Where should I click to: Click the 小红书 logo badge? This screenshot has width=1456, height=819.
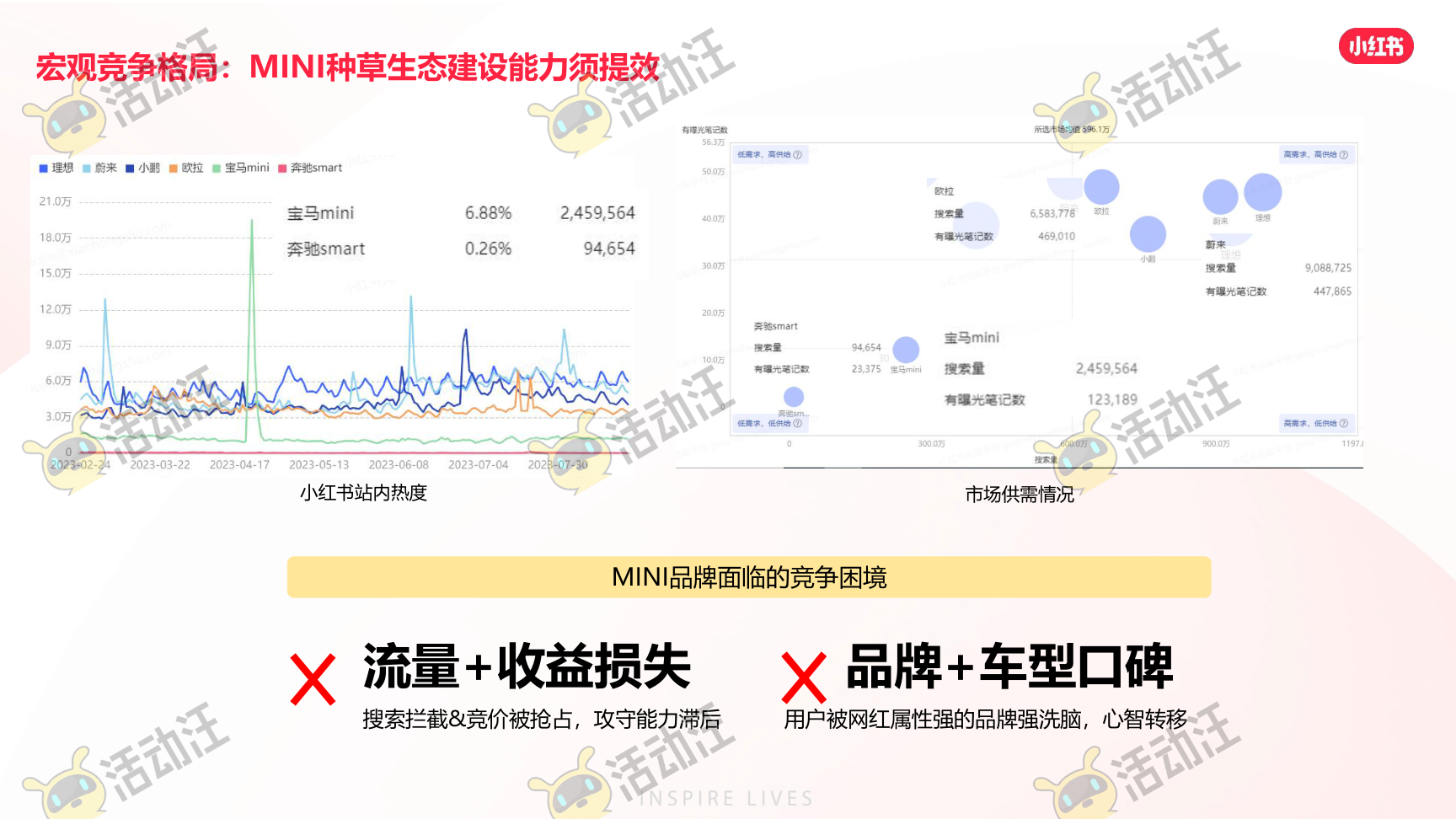[x=1376, y=45]
